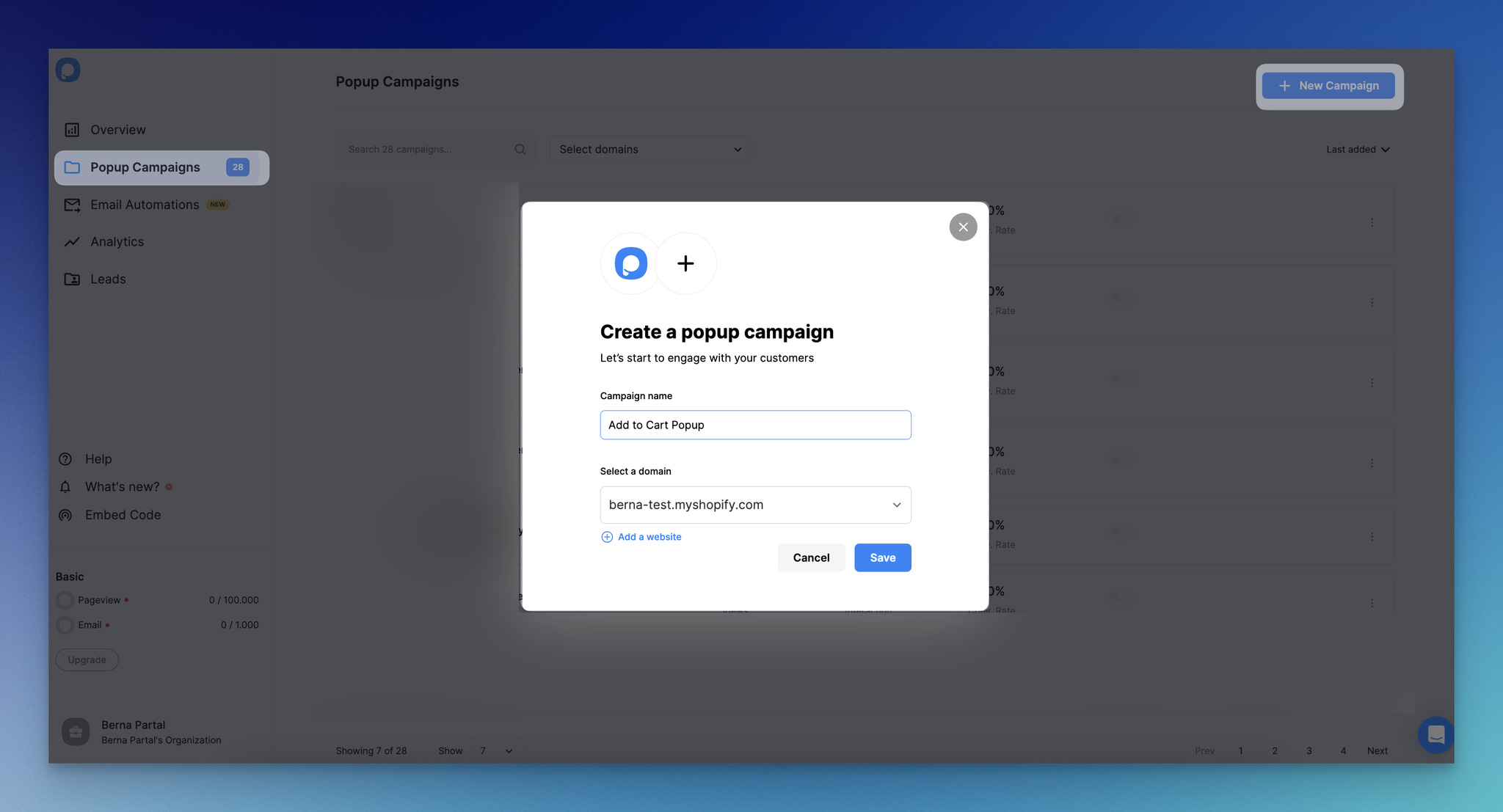Click the Help sidebar icon
Viewport: 1503px width, 812px height.
[x=65, y=458]
